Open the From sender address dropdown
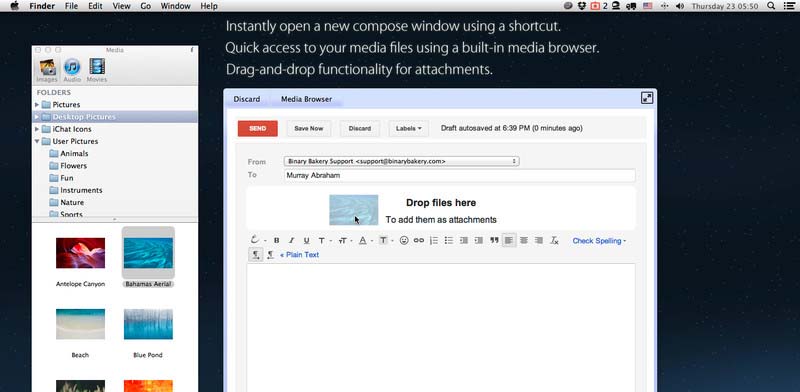Viewport: 800px width, 392px height. click(x=402, y=161)
